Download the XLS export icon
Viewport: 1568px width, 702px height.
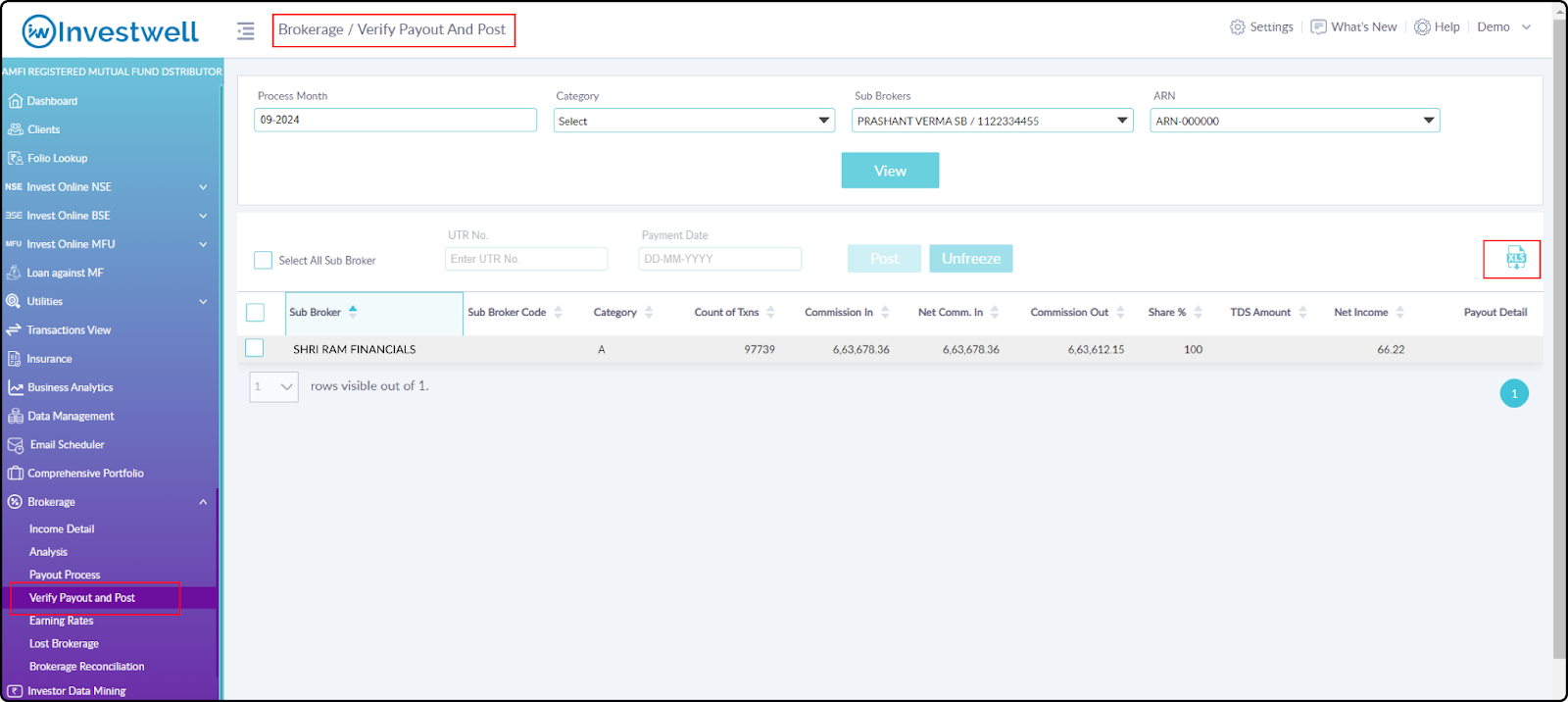coord(1516,258)
